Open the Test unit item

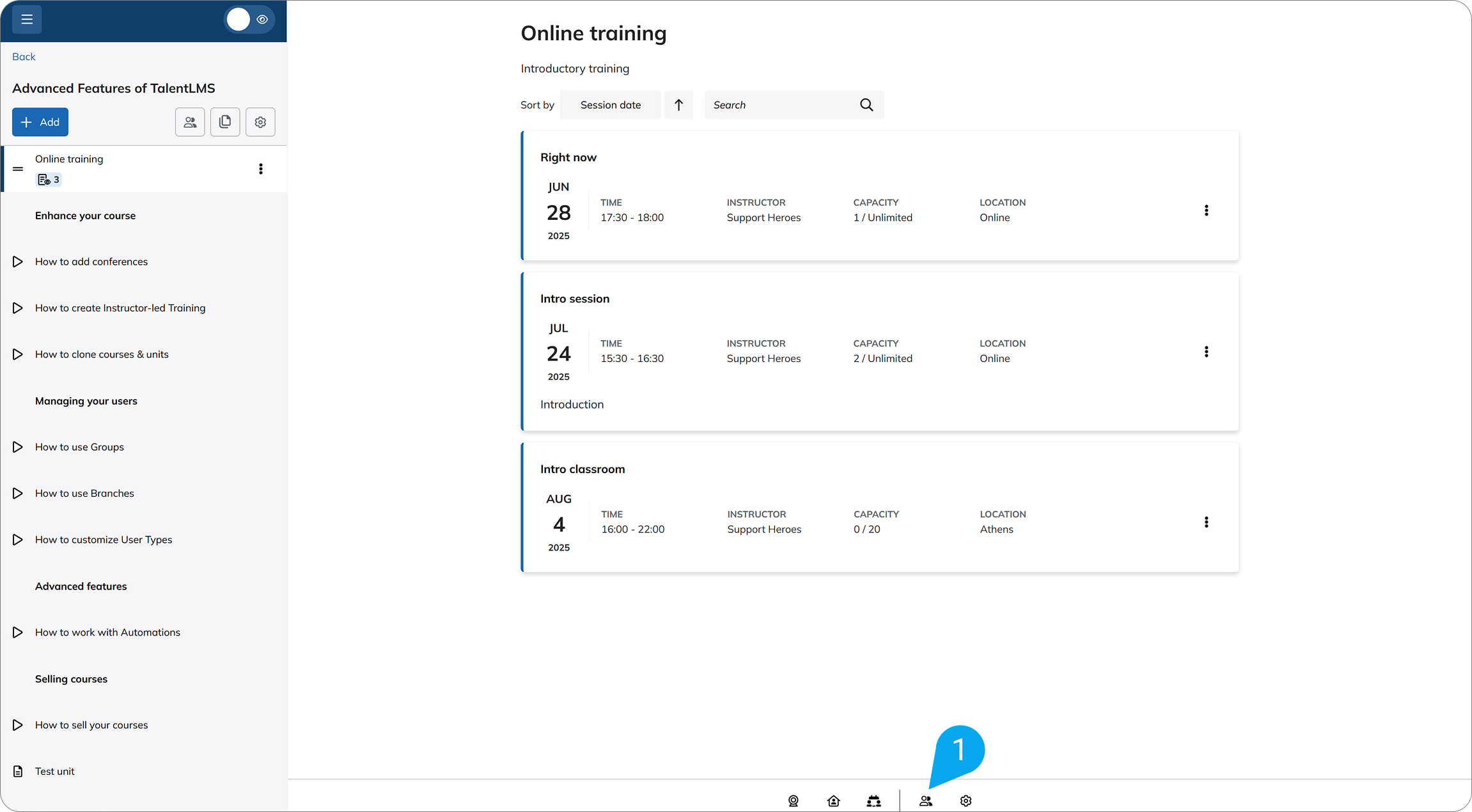point(54,771)
